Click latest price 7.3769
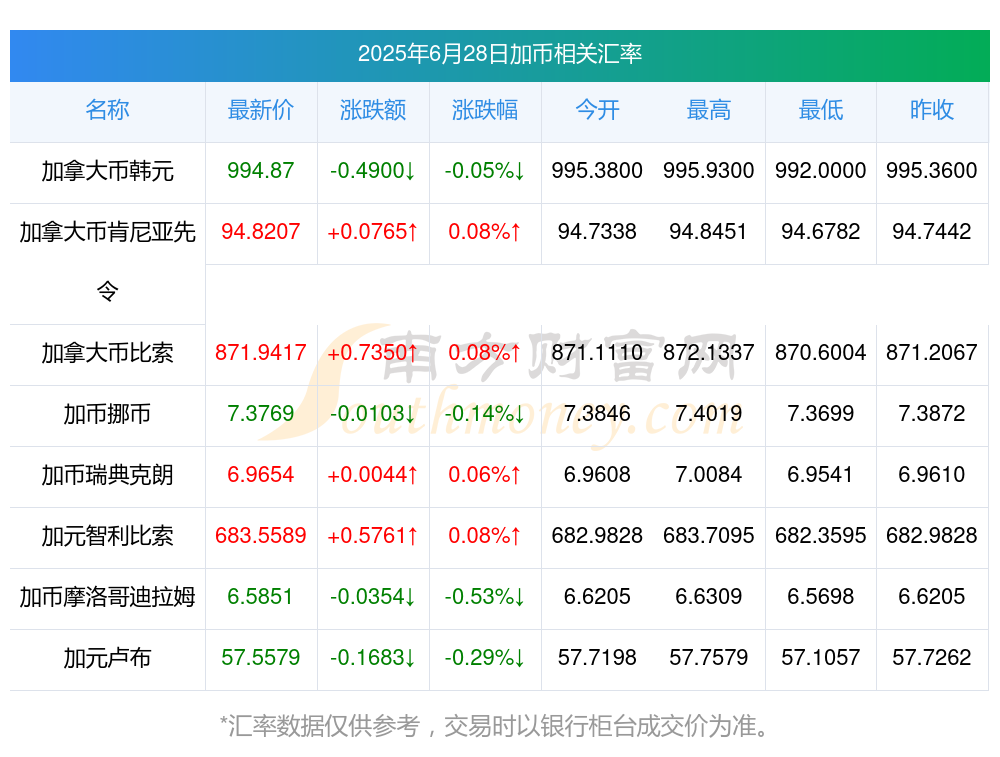The image size is (1000, 757). (x=261, y=413)
